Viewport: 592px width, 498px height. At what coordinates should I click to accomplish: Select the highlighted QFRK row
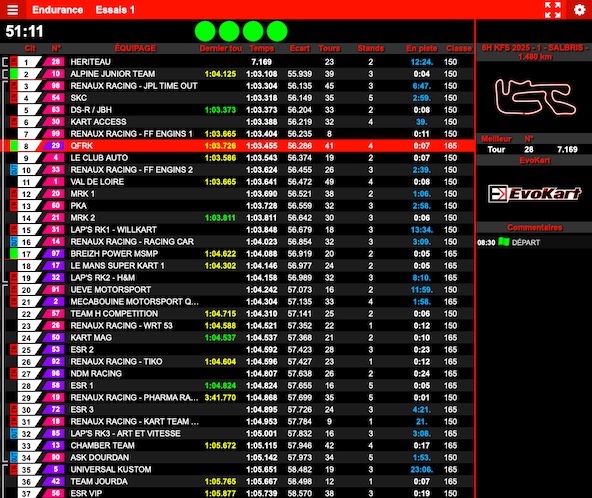tap(238, 146)
